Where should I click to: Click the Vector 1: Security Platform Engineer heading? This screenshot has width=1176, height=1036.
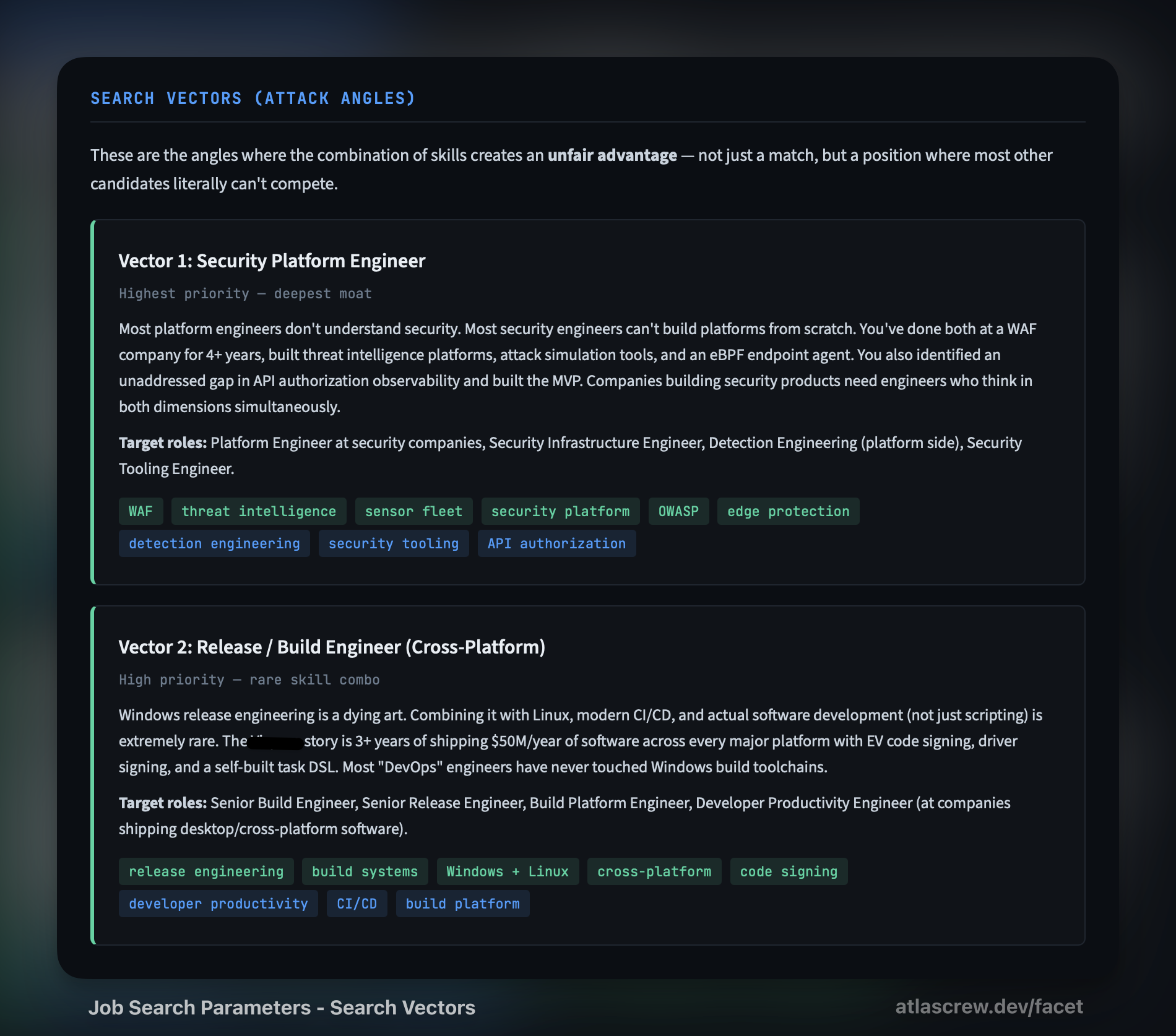272,261
